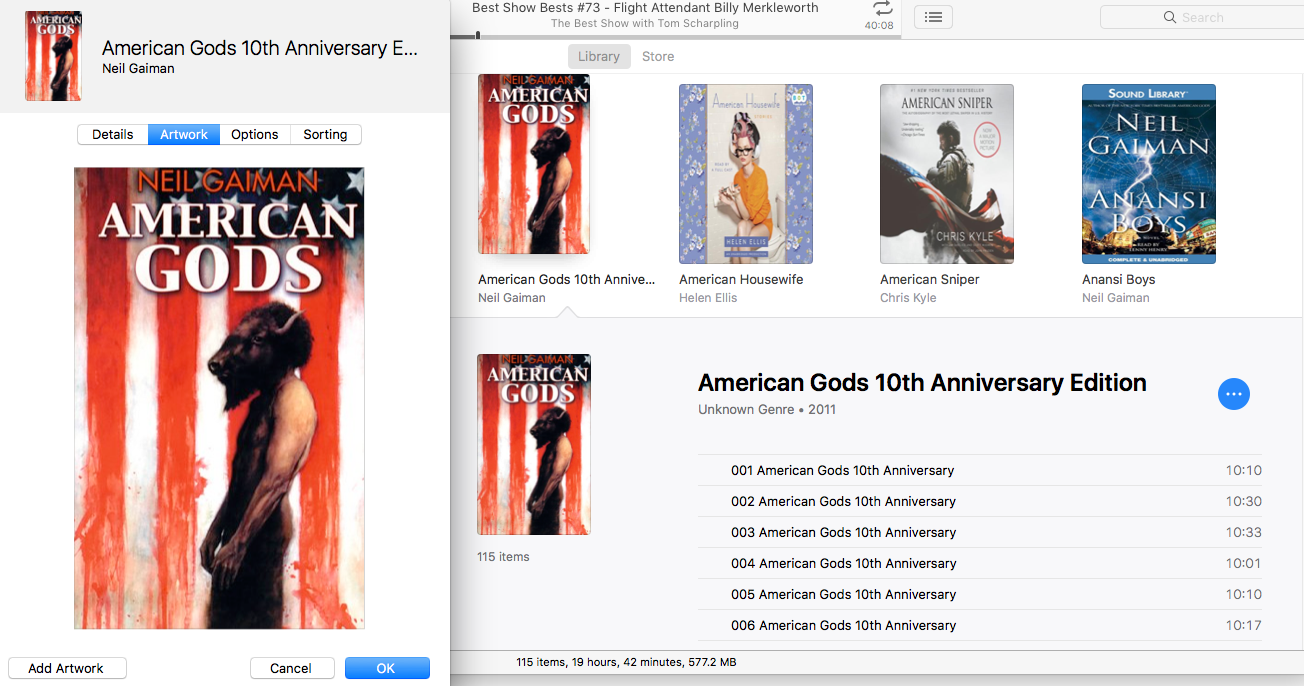The width and height of the screenshot is (1304, 686).
Task: Click the small artwork thumbnail in dialog header
Action: (53, 56)
